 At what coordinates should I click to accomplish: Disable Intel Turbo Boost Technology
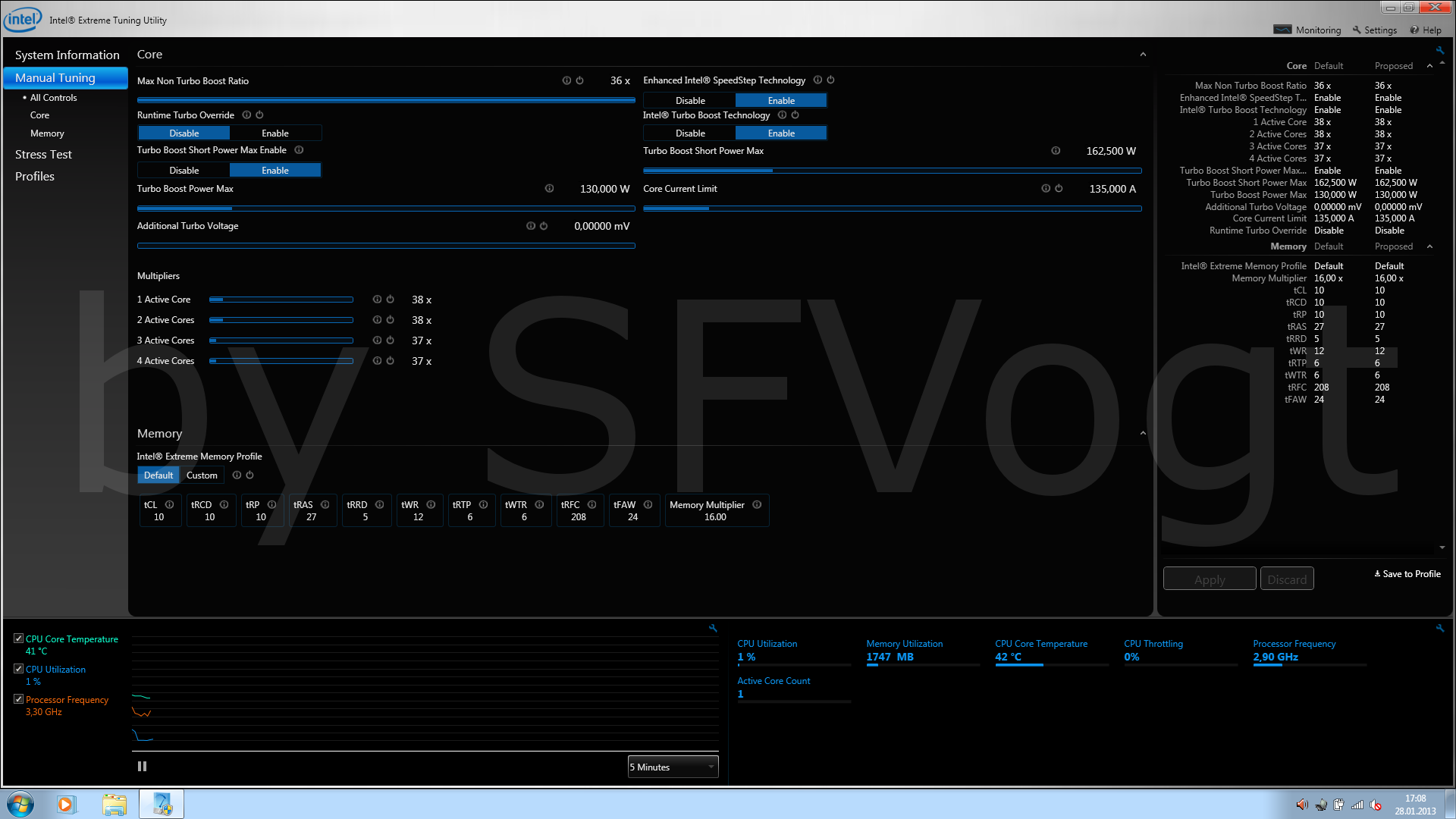pos(690,133)
